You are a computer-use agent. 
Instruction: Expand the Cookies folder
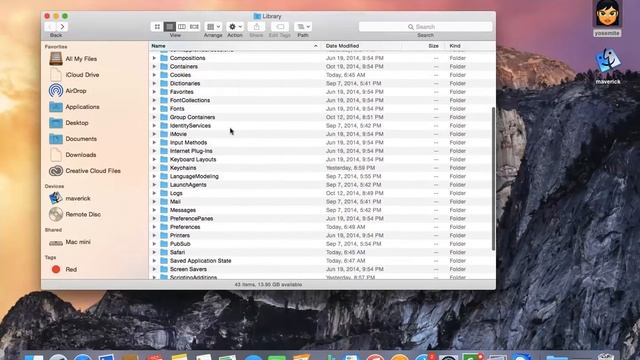pyautogui.click(x=154, y=75)
